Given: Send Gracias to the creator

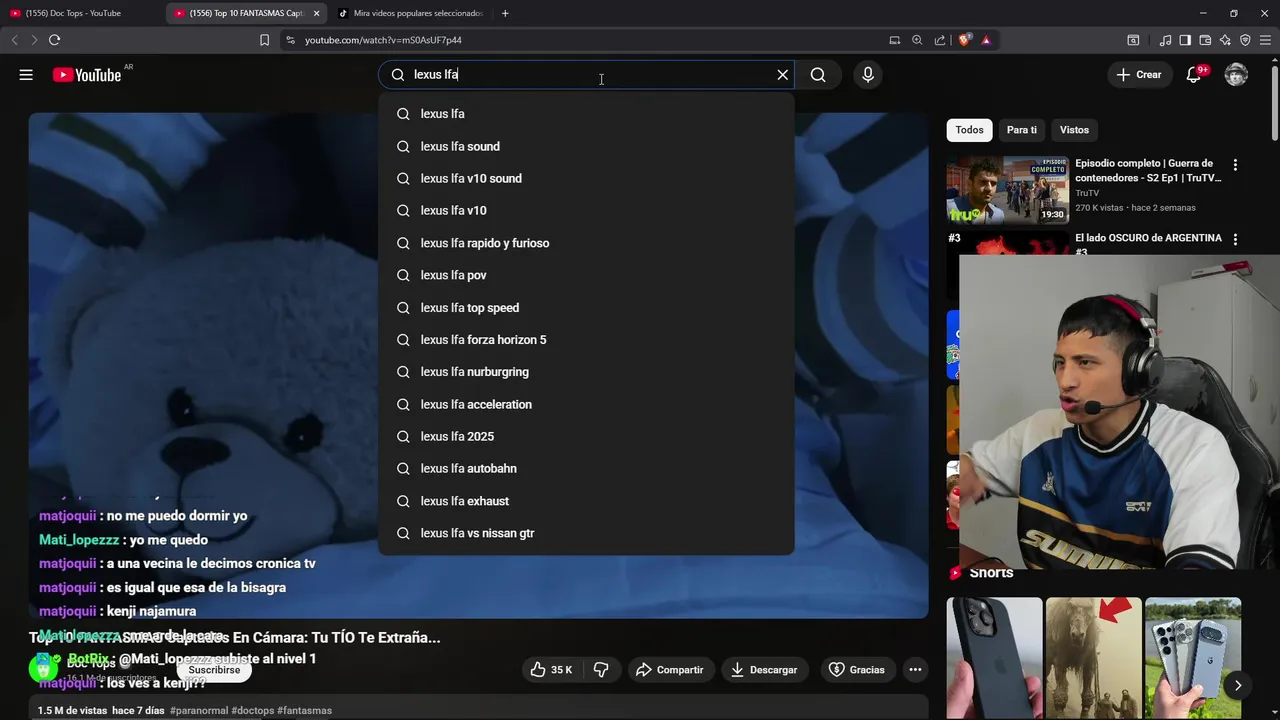Looking at the screenshot, I should (x=857, y=670).
